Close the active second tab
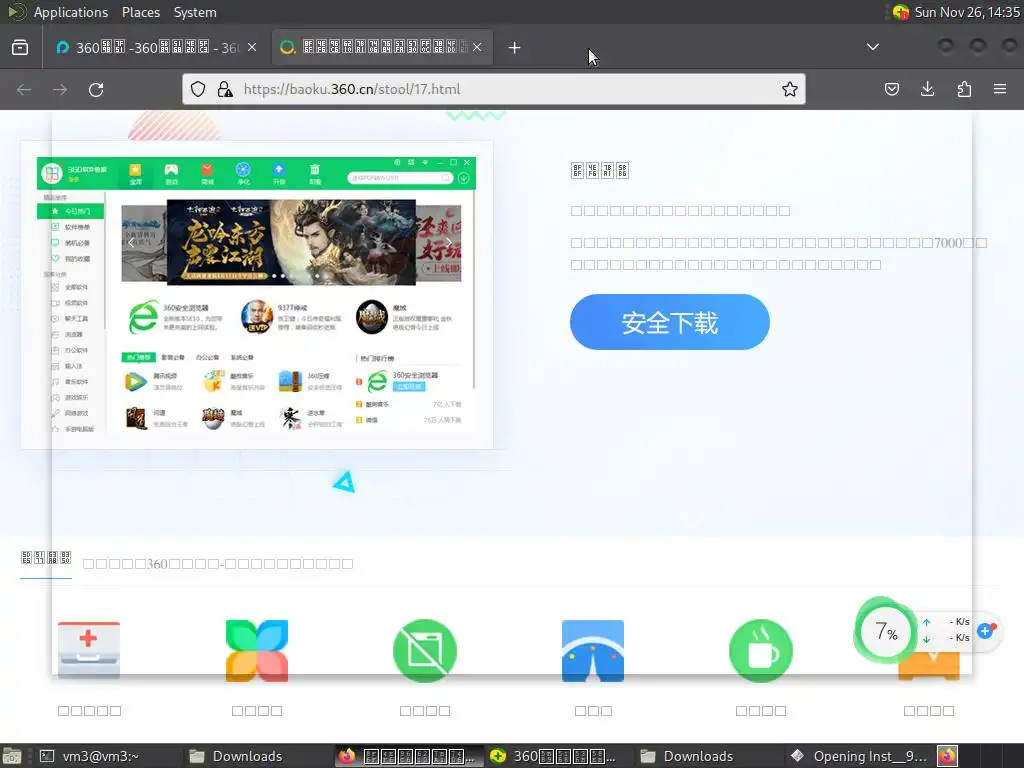 click(477, 48)
